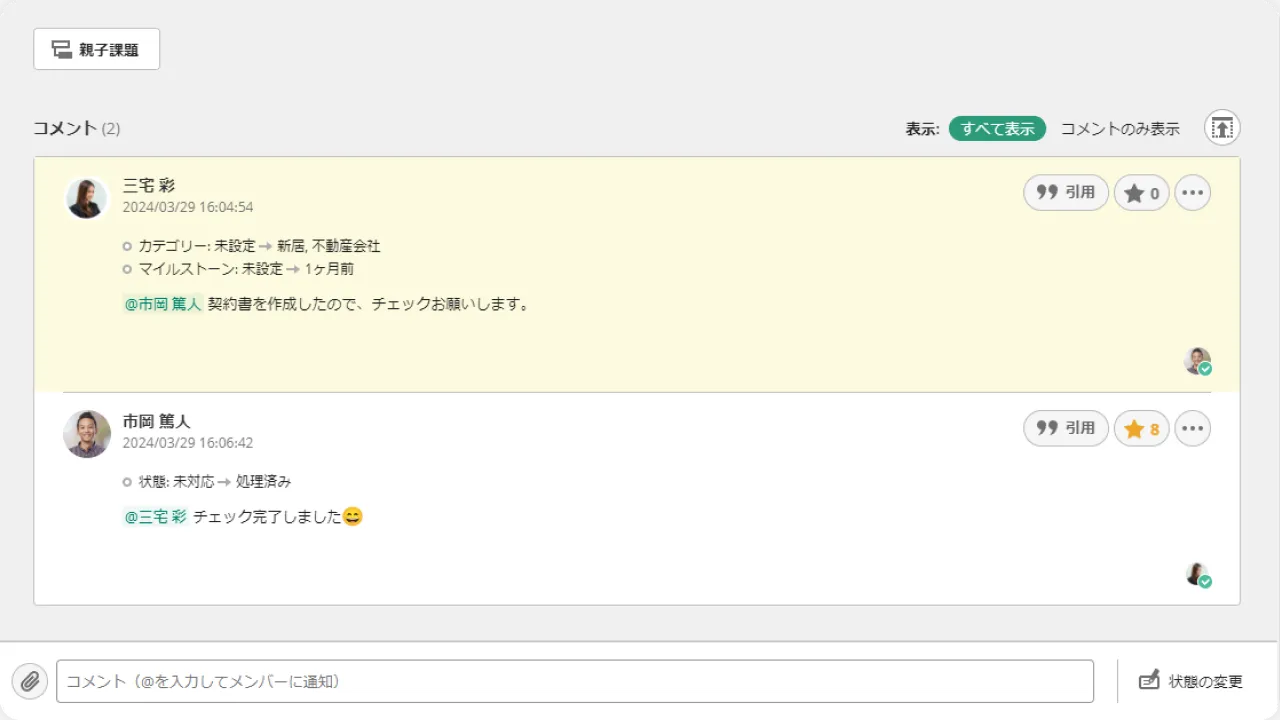Open the three-dot menu on 市岡's comment

point(1192,428)
